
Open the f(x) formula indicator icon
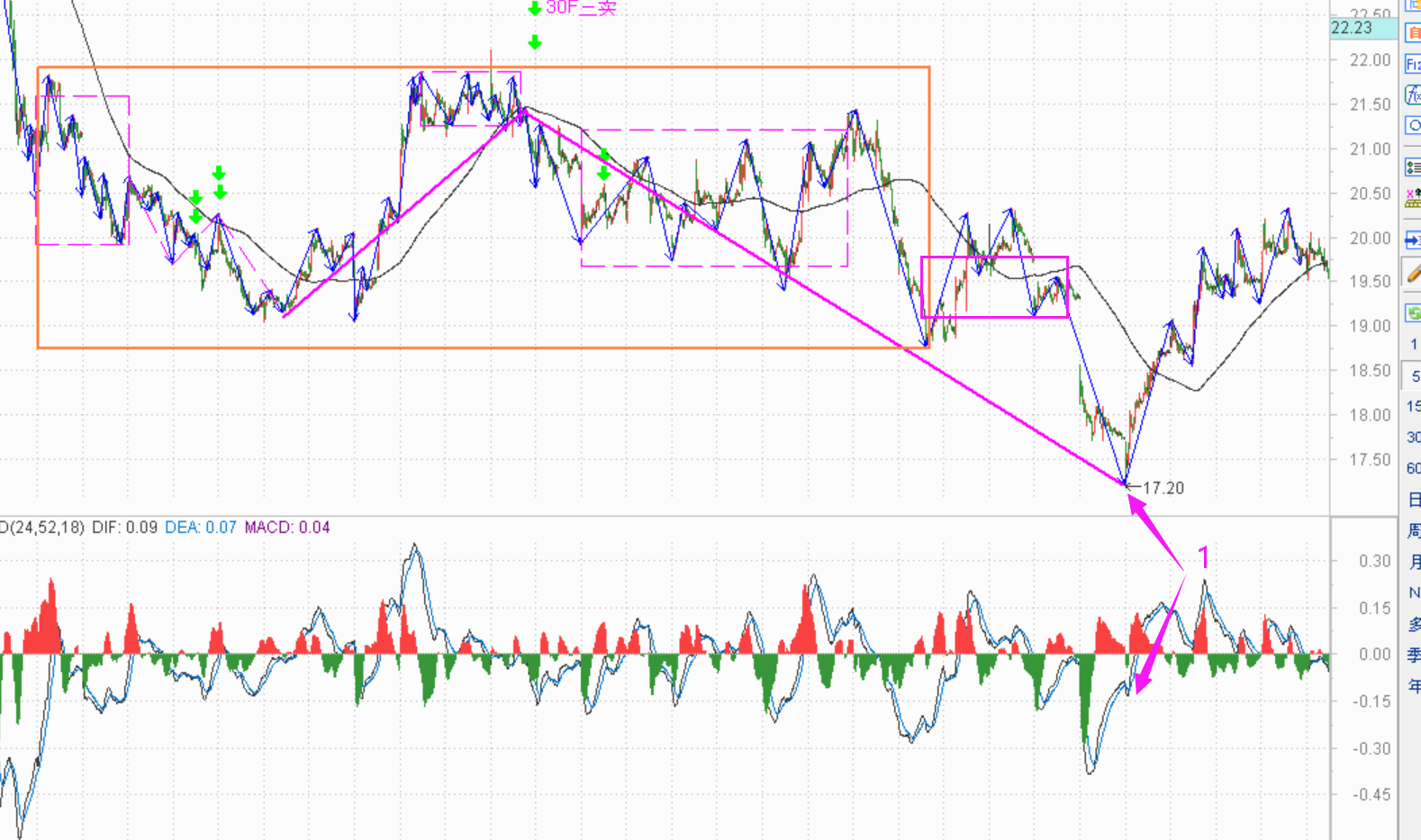(1413, 95)
